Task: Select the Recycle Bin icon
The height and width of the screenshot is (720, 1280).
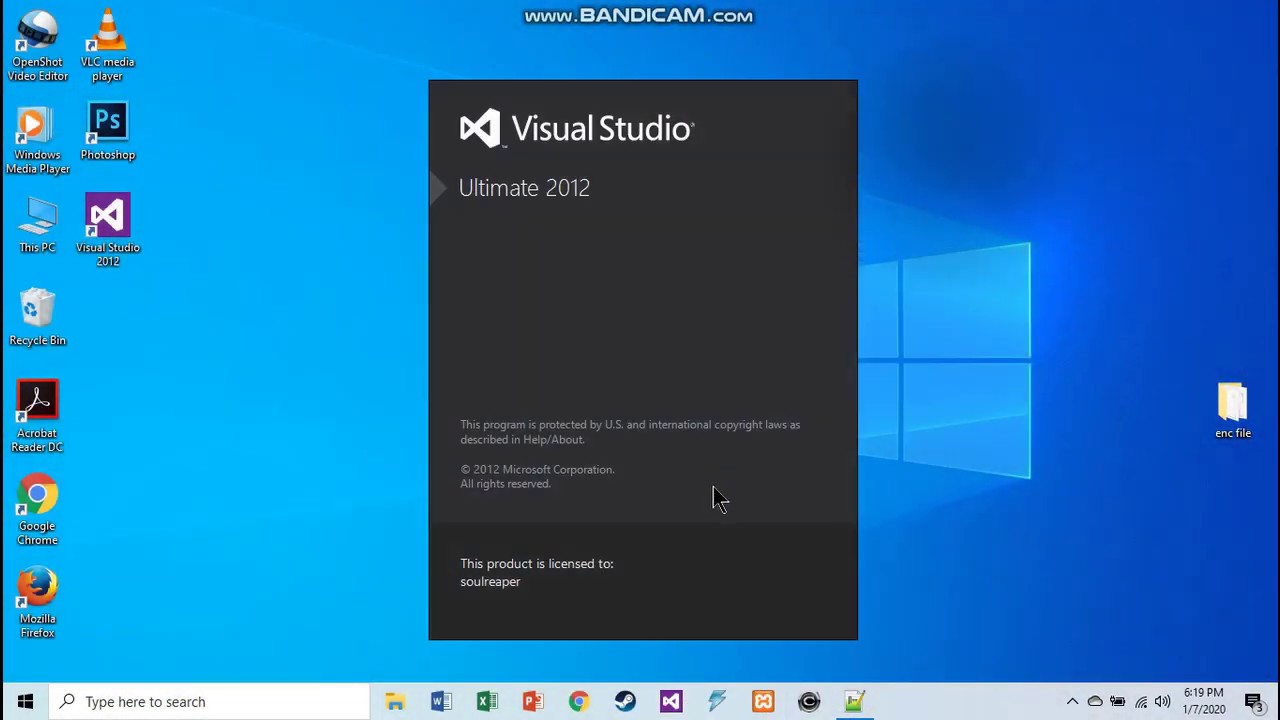Action: click(38, 317)
